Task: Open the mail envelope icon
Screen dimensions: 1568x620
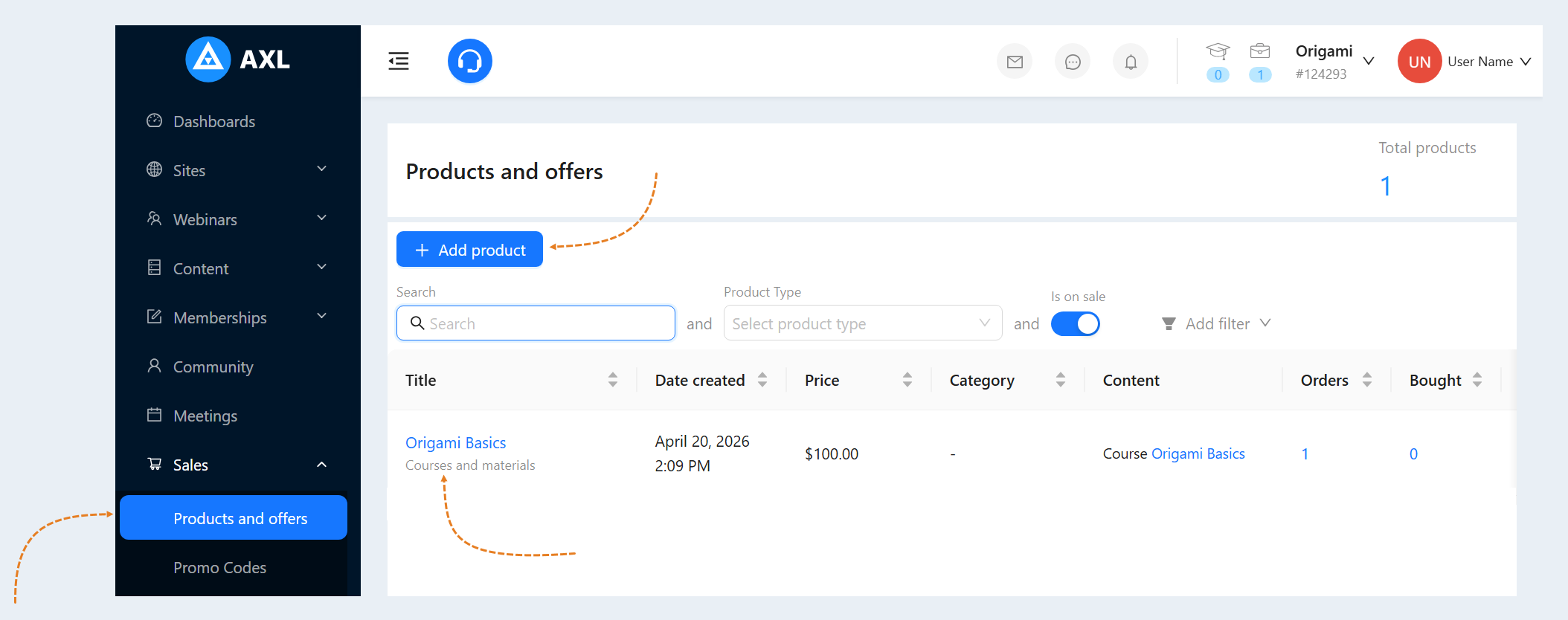Action: click(x=1015, y=62)
